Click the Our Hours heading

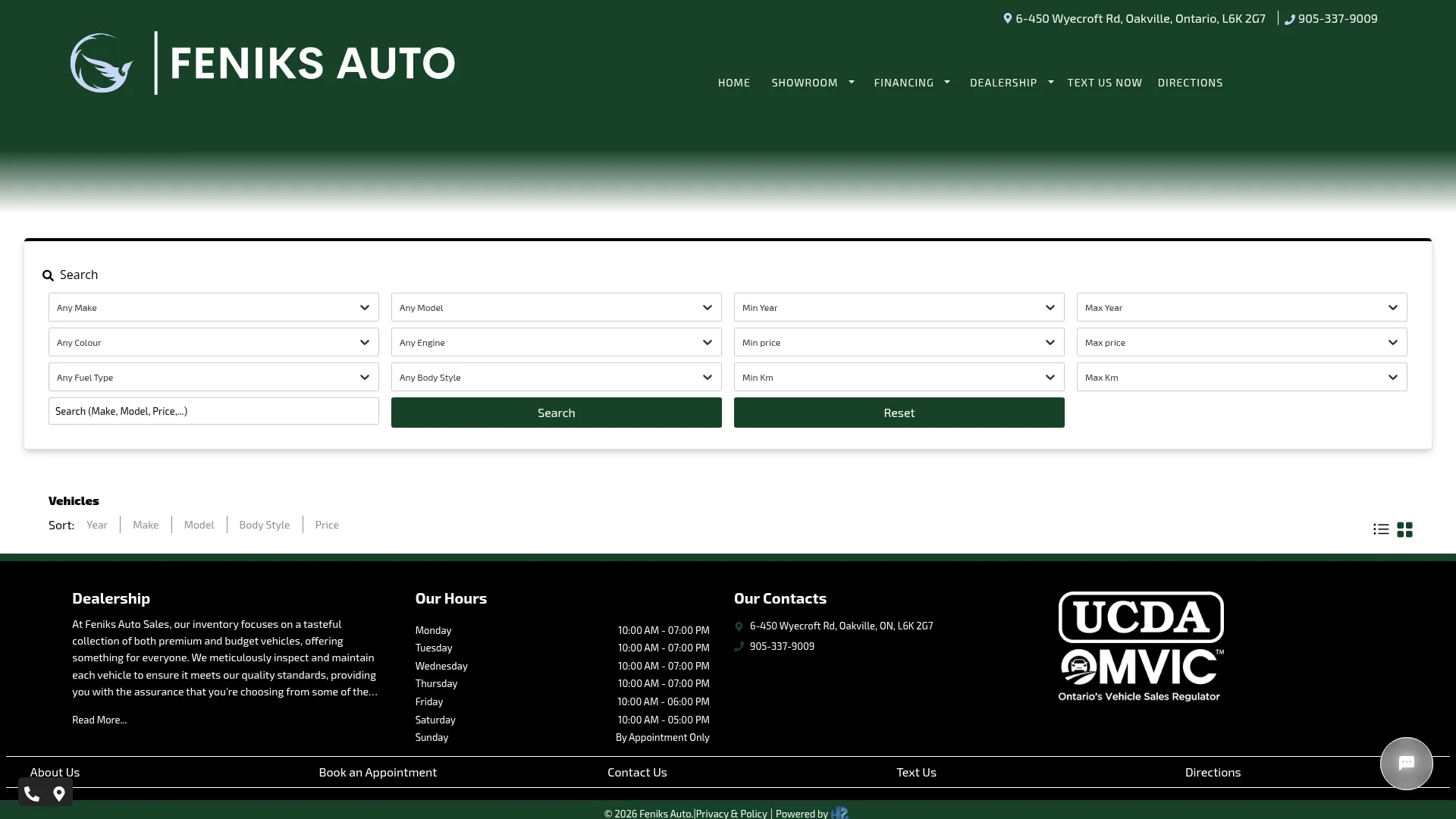[451, 598]
